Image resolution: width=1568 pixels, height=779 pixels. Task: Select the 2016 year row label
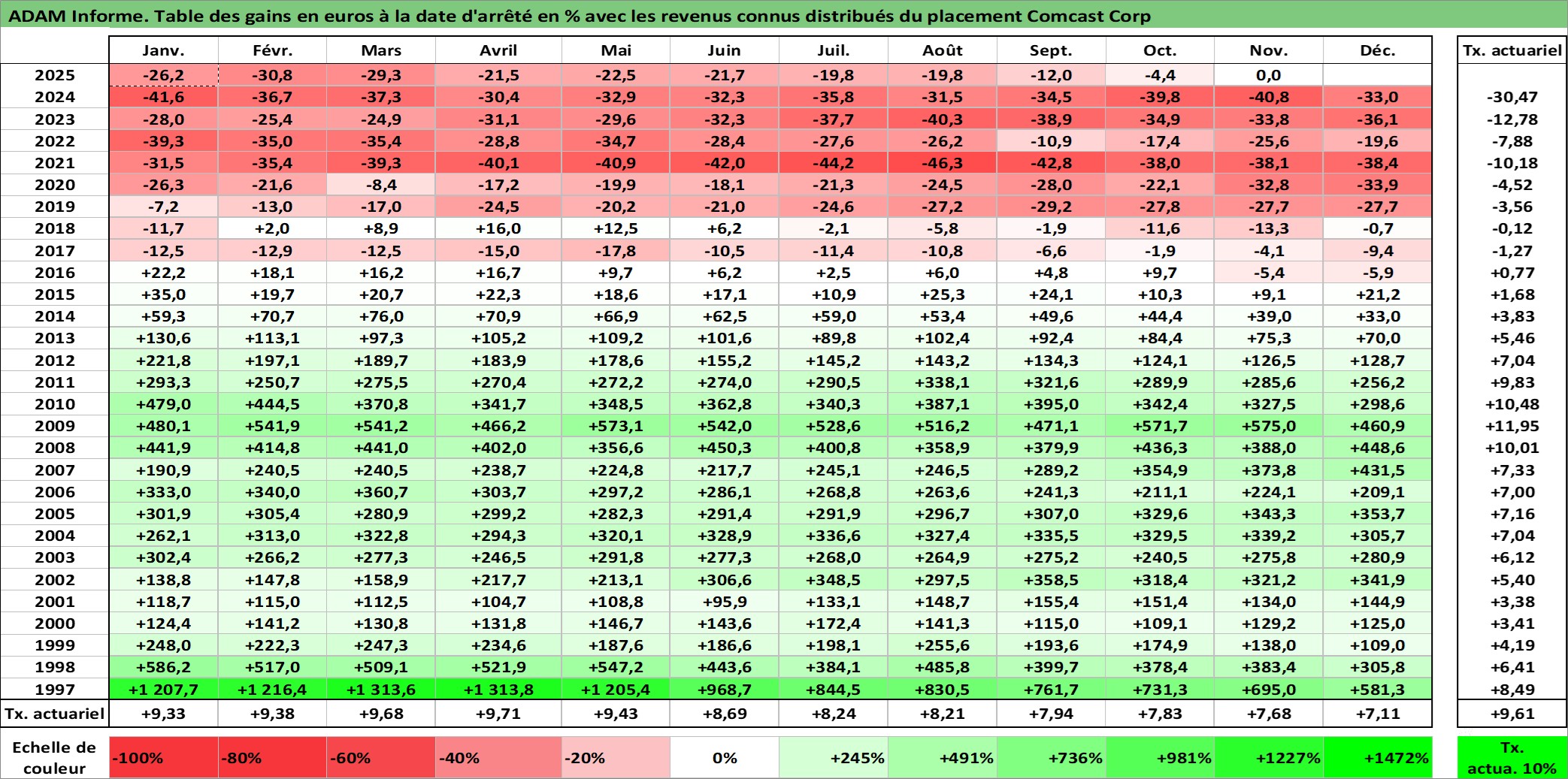point(55,273)
